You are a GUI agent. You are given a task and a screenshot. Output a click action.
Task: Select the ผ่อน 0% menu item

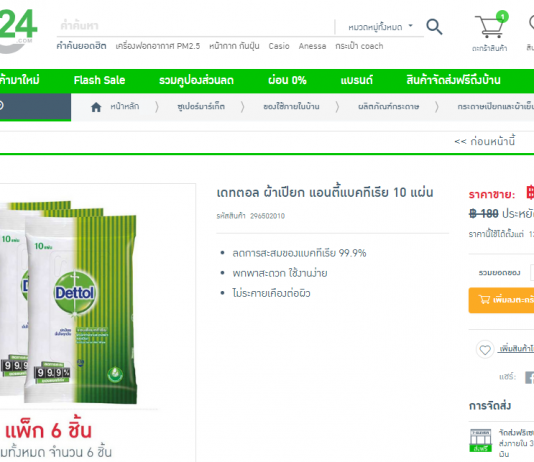(287, 80)
